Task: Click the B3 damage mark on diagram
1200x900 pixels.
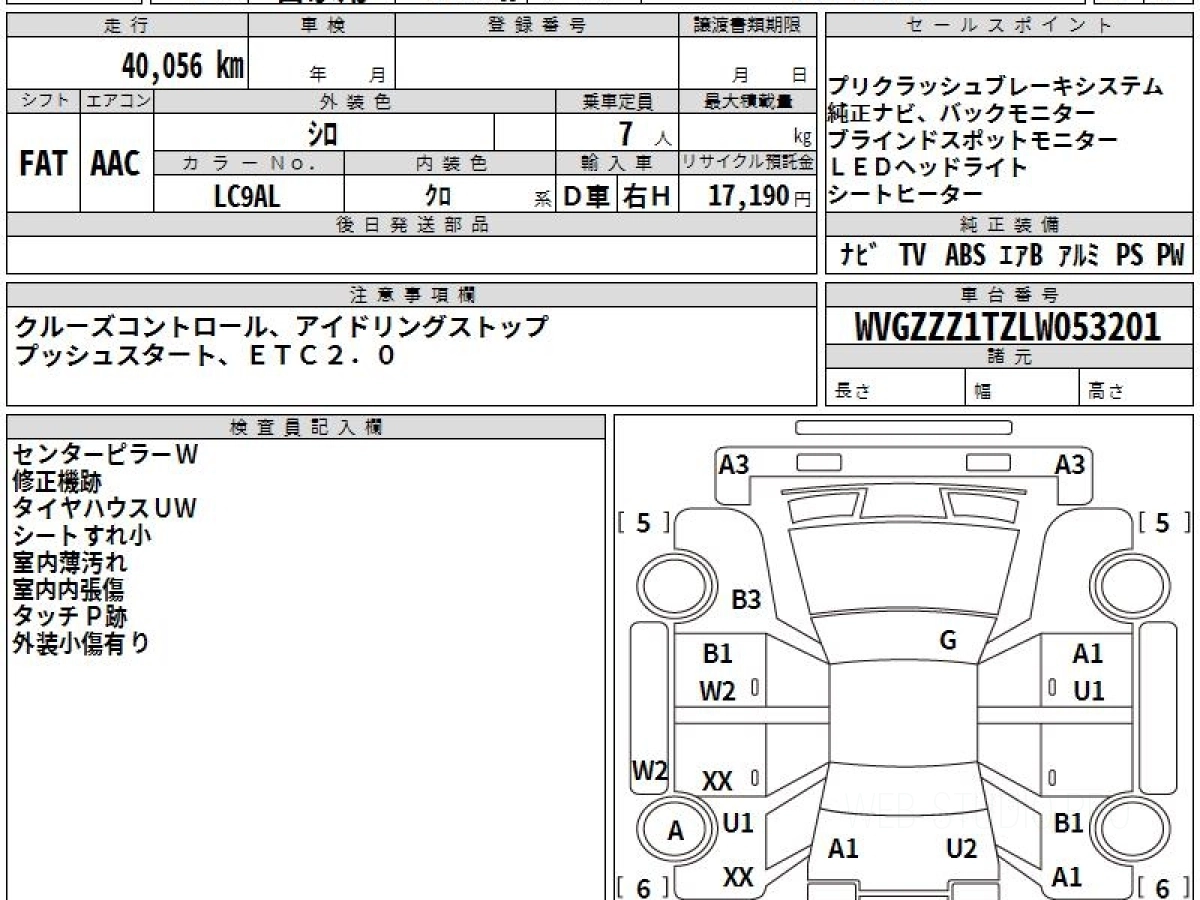Action: pos(746,600)
